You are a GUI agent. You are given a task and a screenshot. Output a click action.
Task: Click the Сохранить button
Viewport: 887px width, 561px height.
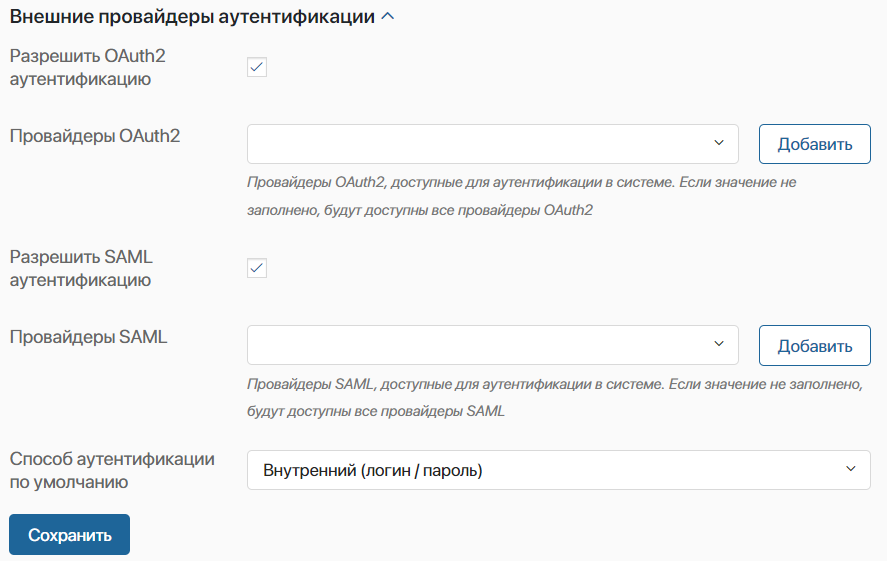click(70, 534)
